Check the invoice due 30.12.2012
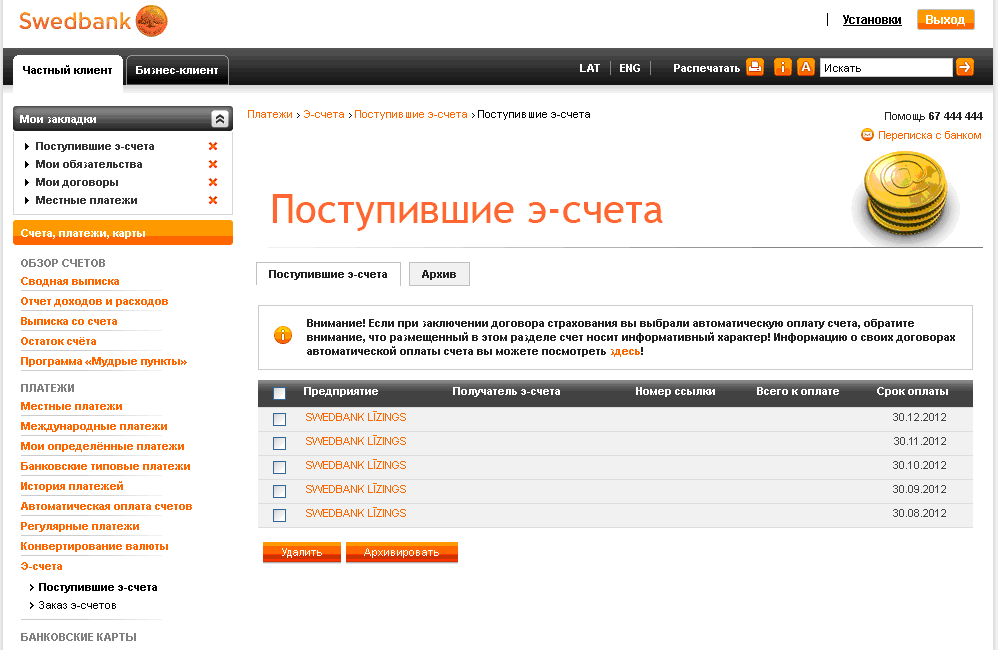Image resolution: width=1004 pixels, height=650 pixels. (x=280, y=419)
